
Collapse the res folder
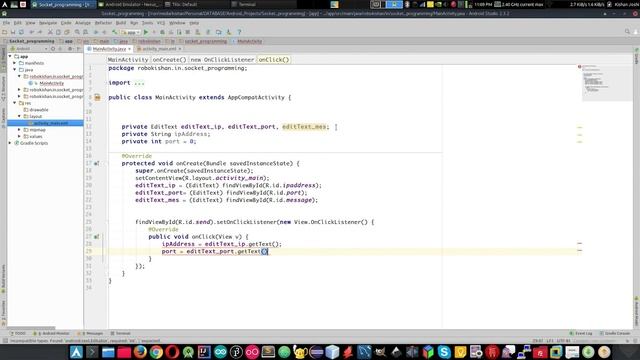tap(15, 103)
